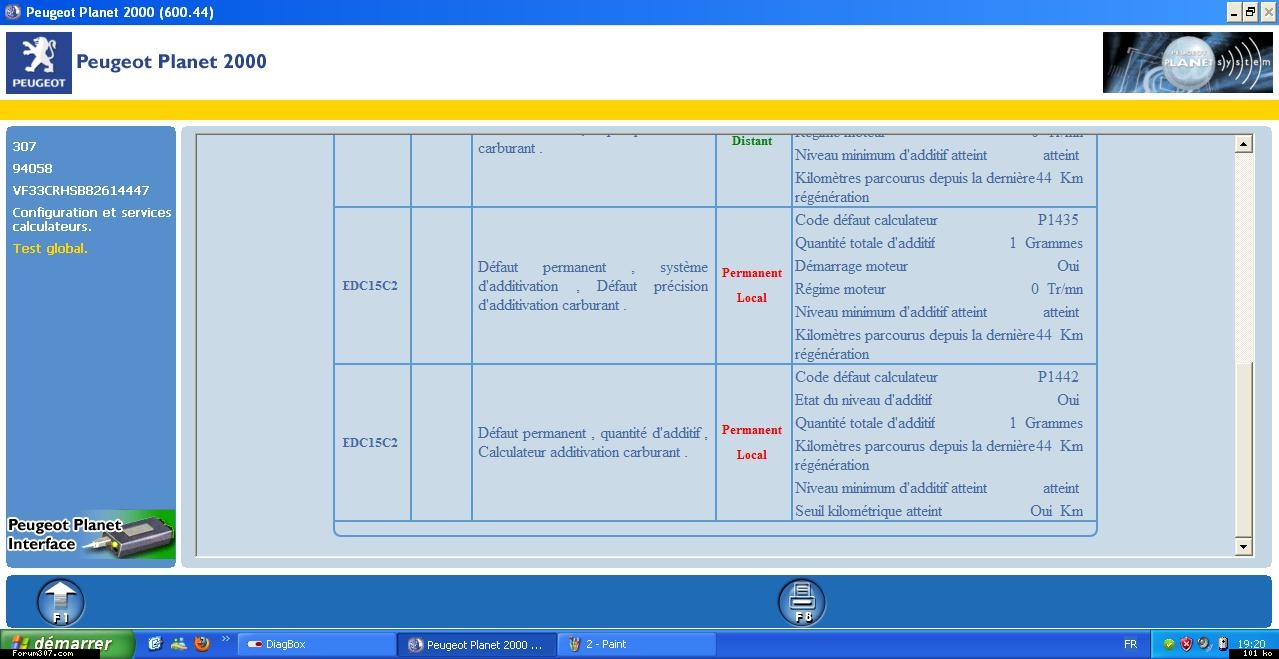Click the green shield tray icon

pos(1168,644)
